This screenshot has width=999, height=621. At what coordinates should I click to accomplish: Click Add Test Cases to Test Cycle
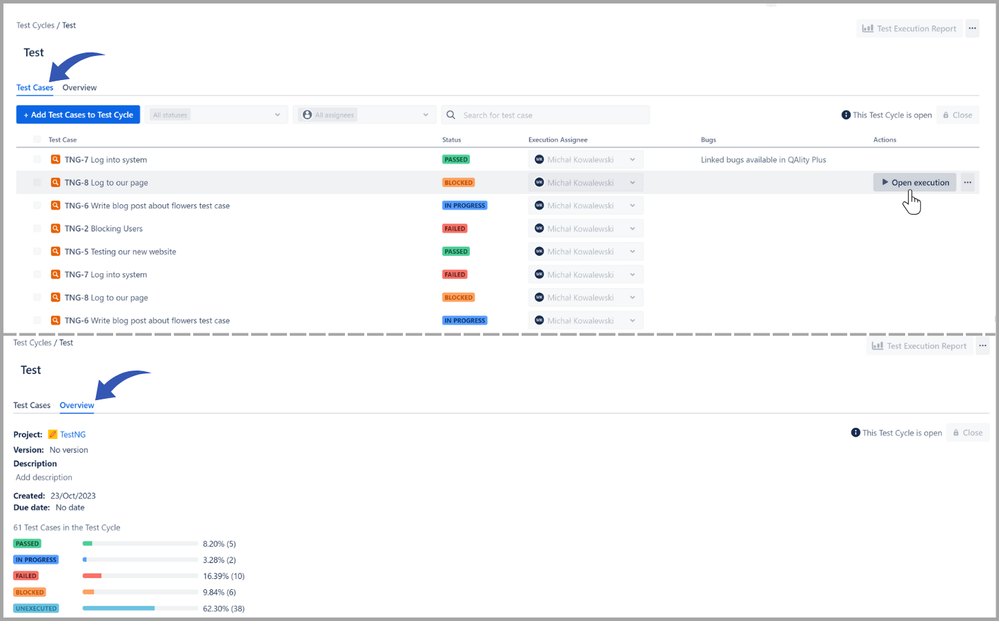(x=77, y=114)
